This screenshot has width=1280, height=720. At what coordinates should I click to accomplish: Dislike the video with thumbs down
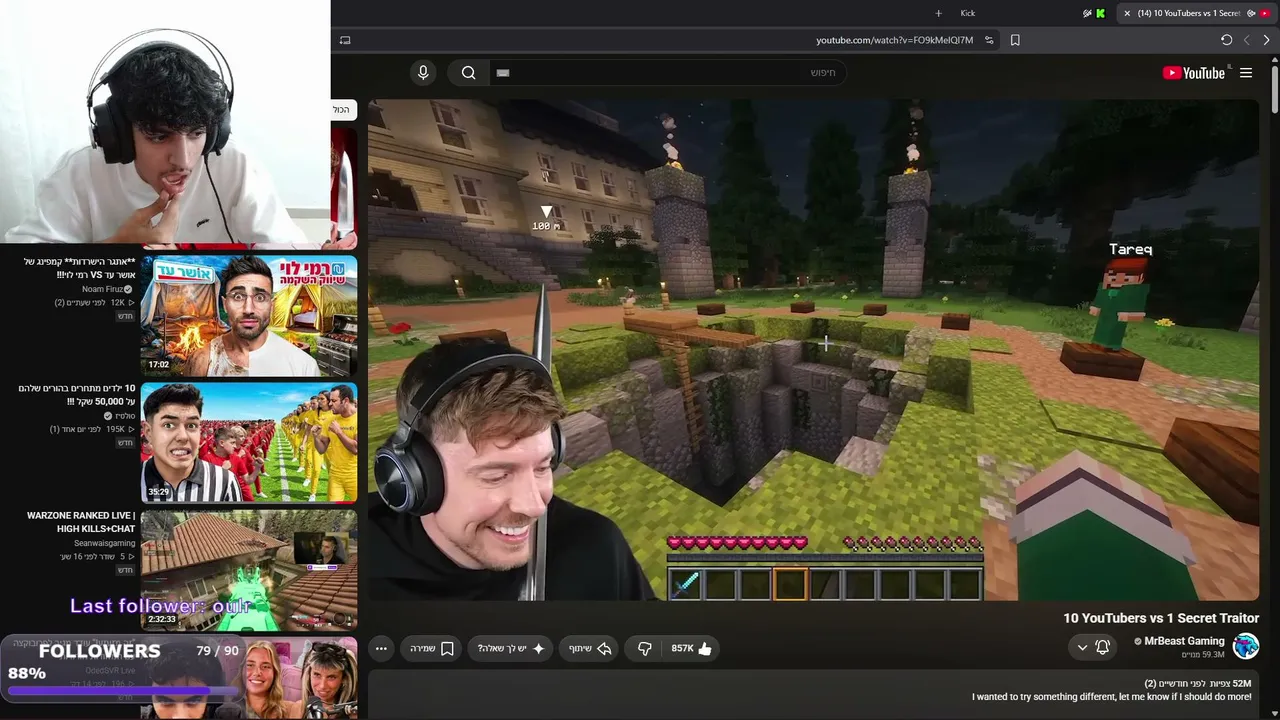pos(645,648)
